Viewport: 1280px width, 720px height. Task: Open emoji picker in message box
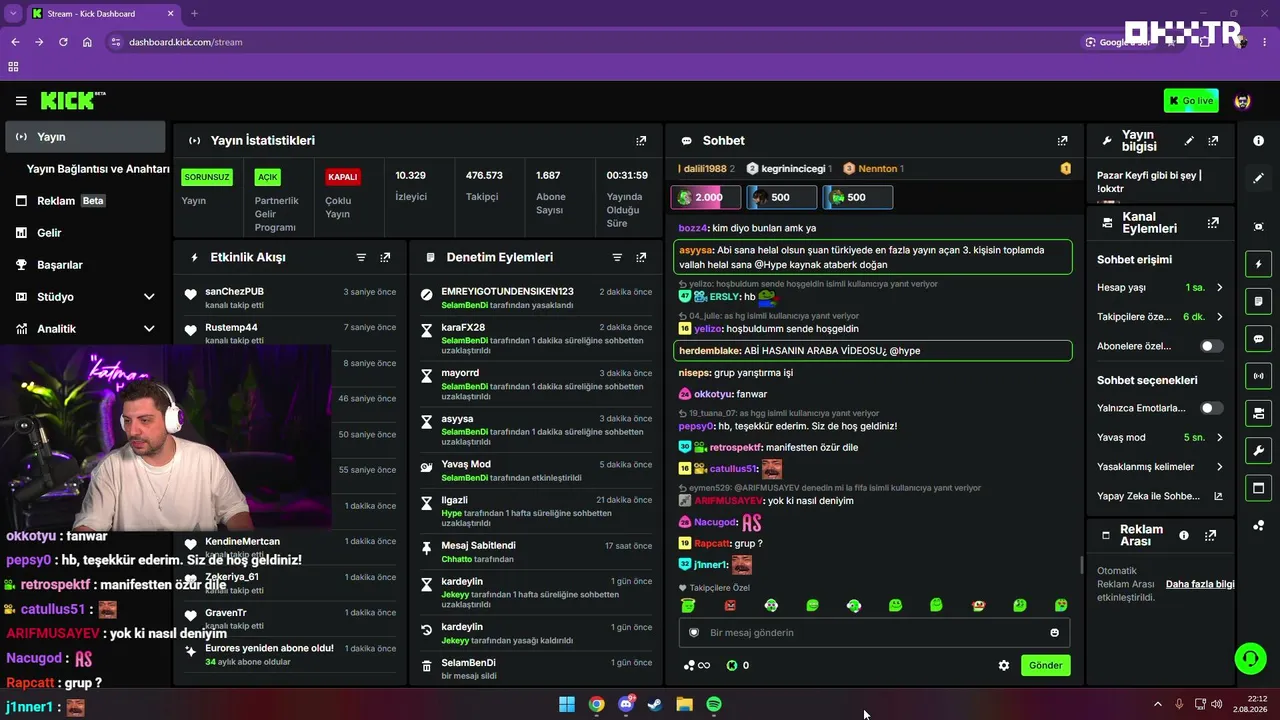[1054, 632]
